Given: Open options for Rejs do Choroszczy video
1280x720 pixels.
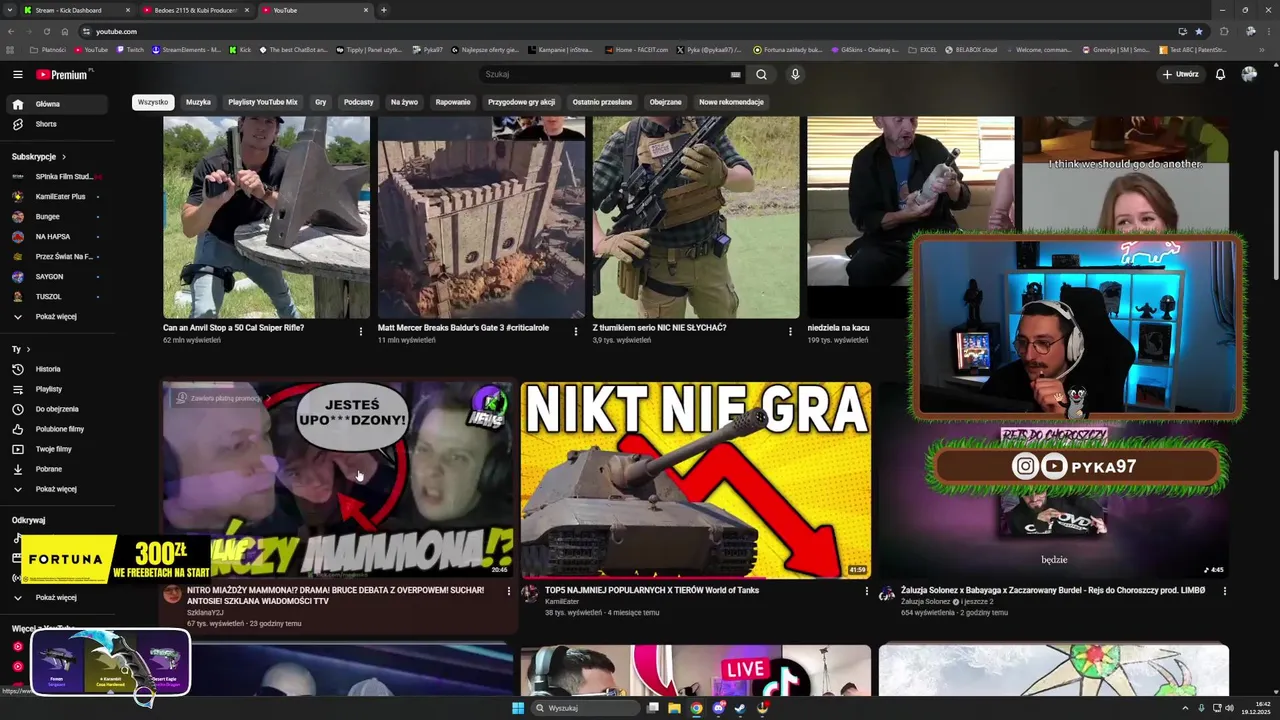Looking at the screenshot, I should coord(1224,591).
